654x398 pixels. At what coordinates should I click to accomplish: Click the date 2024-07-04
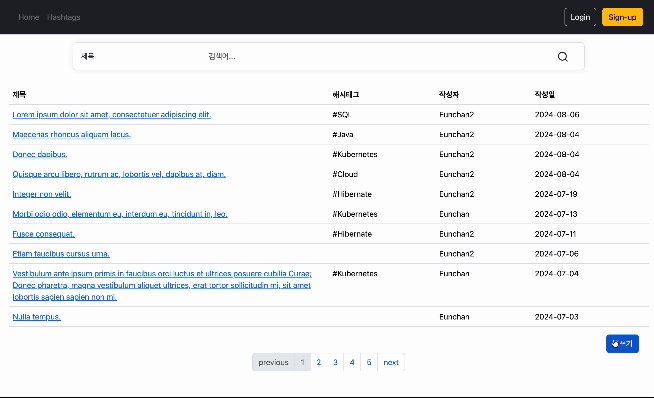(556, 274)
